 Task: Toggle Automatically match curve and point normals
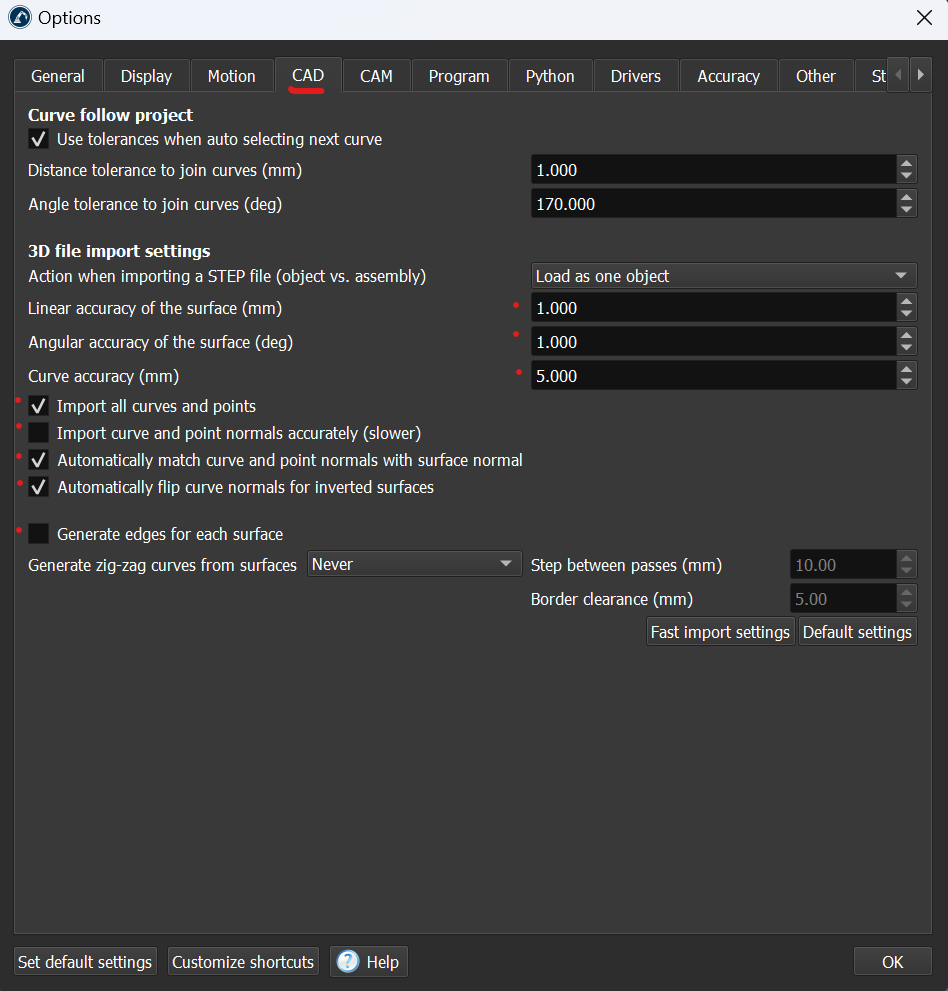coord(39,460)
